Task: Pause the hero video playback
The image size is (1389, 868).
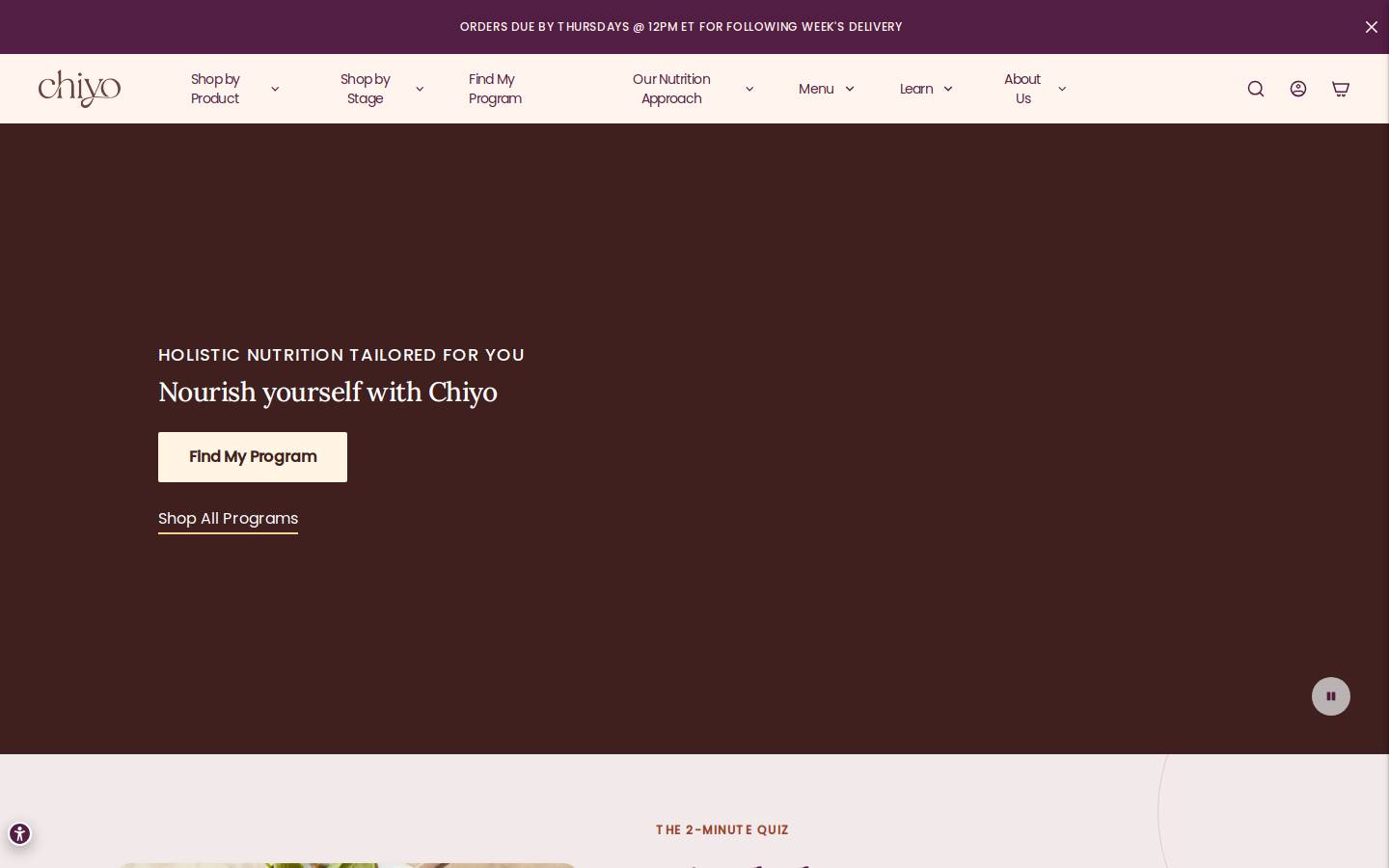Action: pos(1331,696)
